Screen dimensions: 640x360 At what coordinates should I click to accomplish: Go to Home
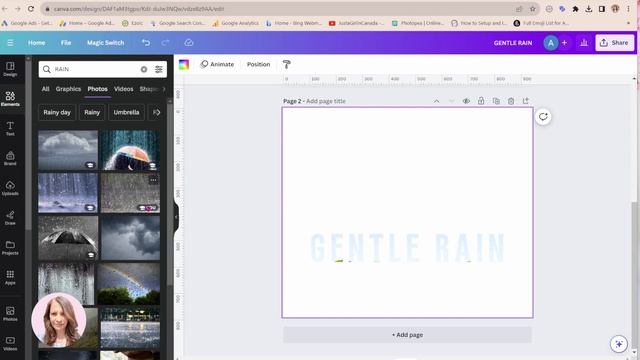36,42
